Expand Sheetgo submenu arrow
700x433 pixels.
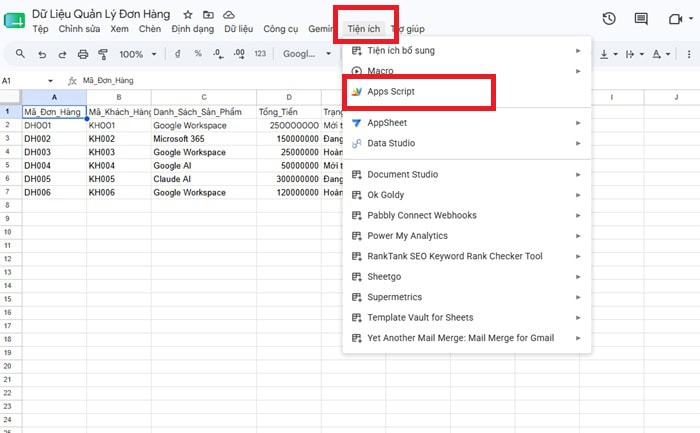click(x=578, y=277)
